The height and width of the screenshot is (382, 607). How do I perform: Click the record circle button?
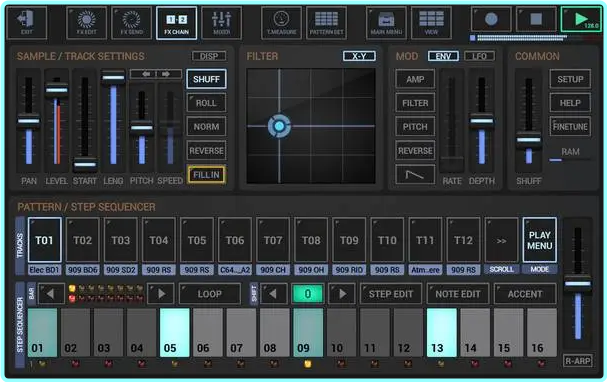tap(491, 19)
